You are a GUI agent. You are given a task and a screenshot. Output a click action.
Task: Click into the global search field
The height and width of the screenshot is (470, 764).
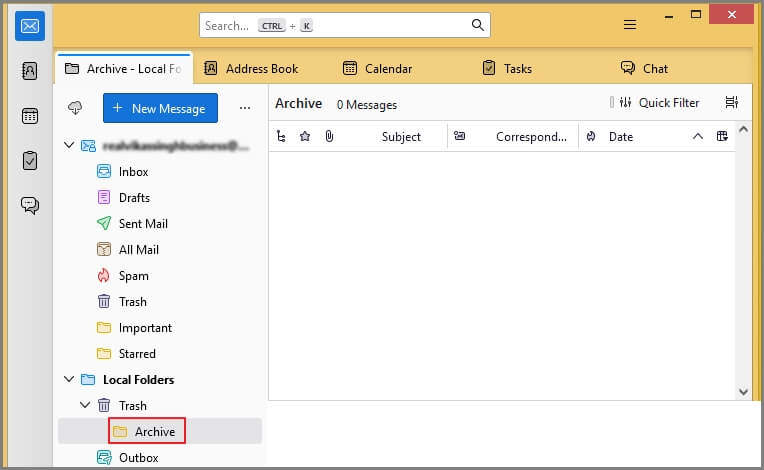coord(345,25)
